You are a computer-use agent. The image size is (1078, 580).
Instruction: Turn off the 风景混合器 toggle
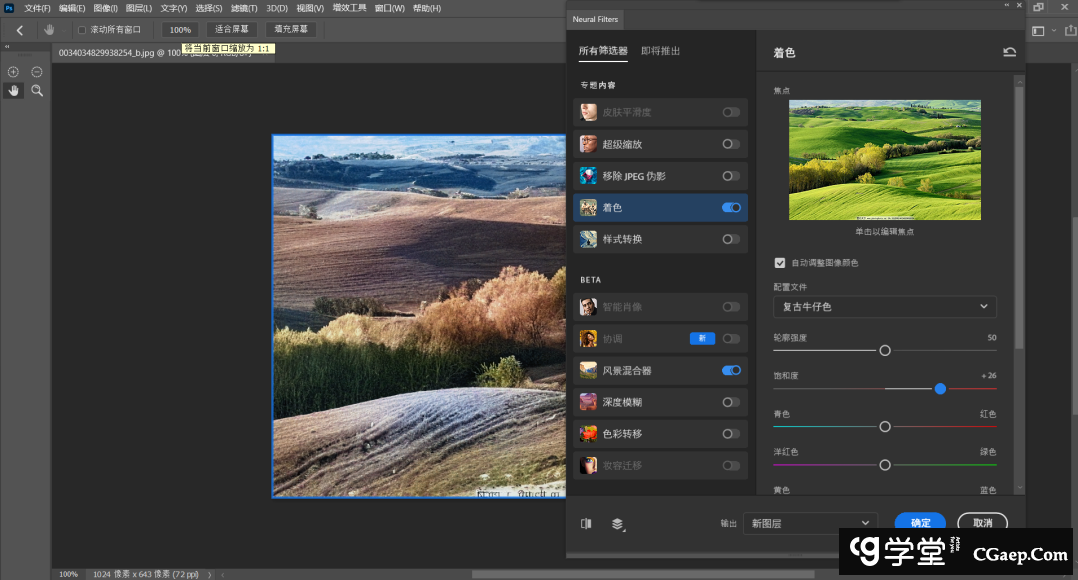point(731,370)
